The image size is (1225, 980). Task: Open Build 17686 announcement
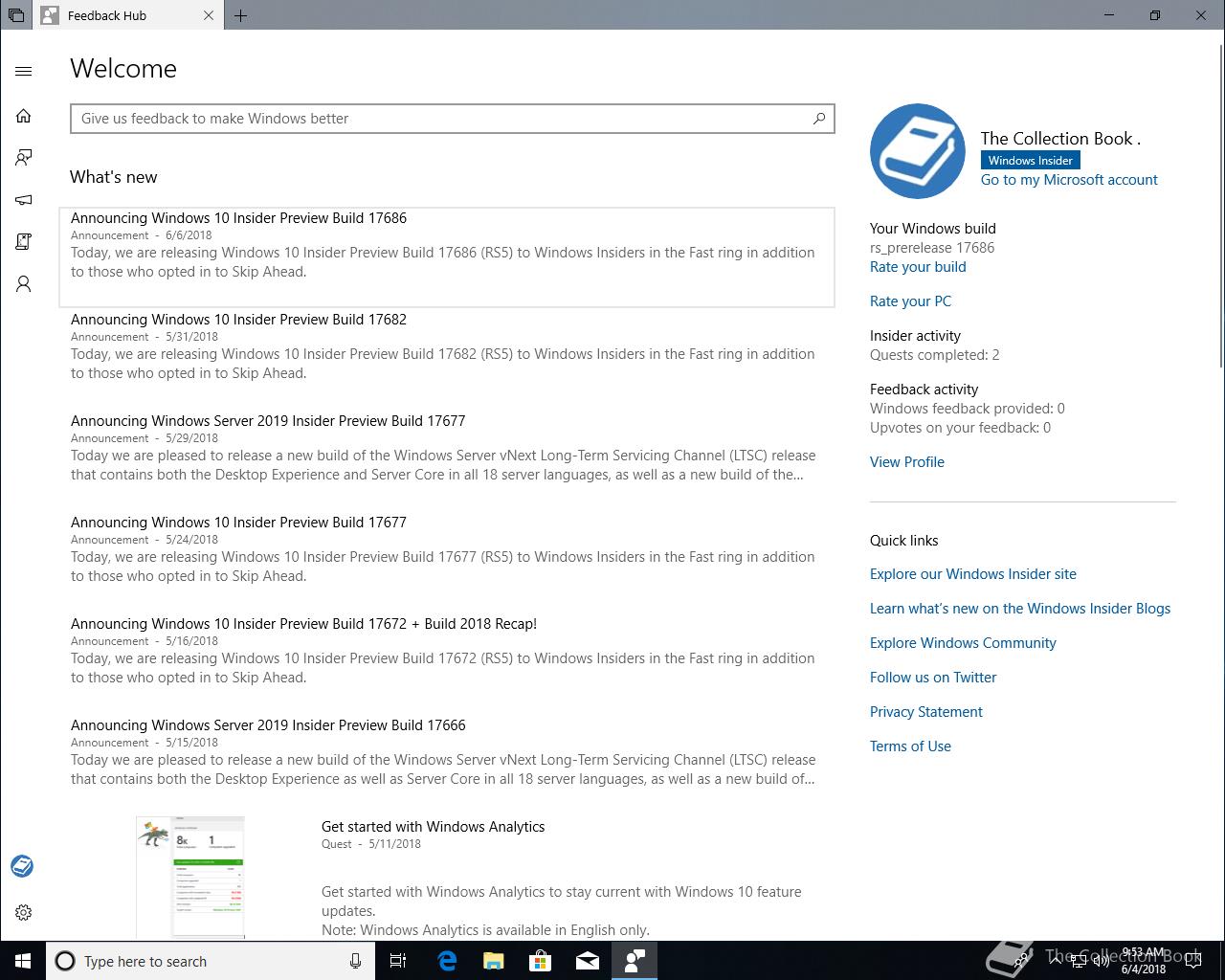point(447,256)
